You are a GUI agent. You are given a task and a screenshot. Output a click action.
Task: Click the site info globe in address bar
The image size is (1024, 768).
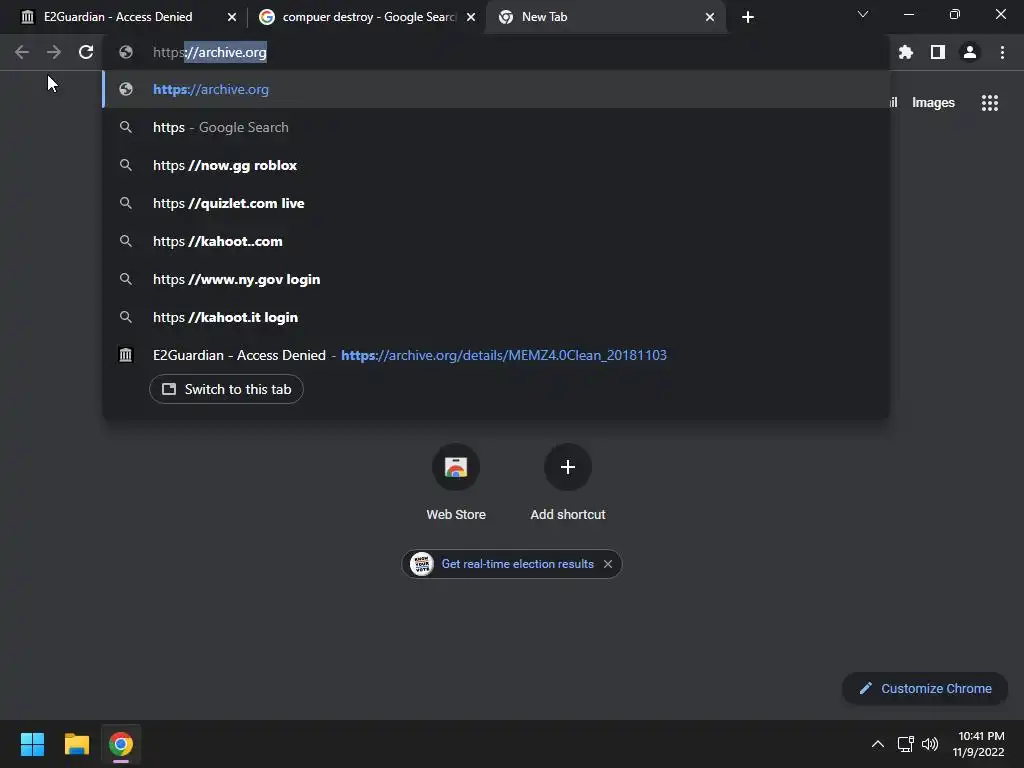(126, 52)
